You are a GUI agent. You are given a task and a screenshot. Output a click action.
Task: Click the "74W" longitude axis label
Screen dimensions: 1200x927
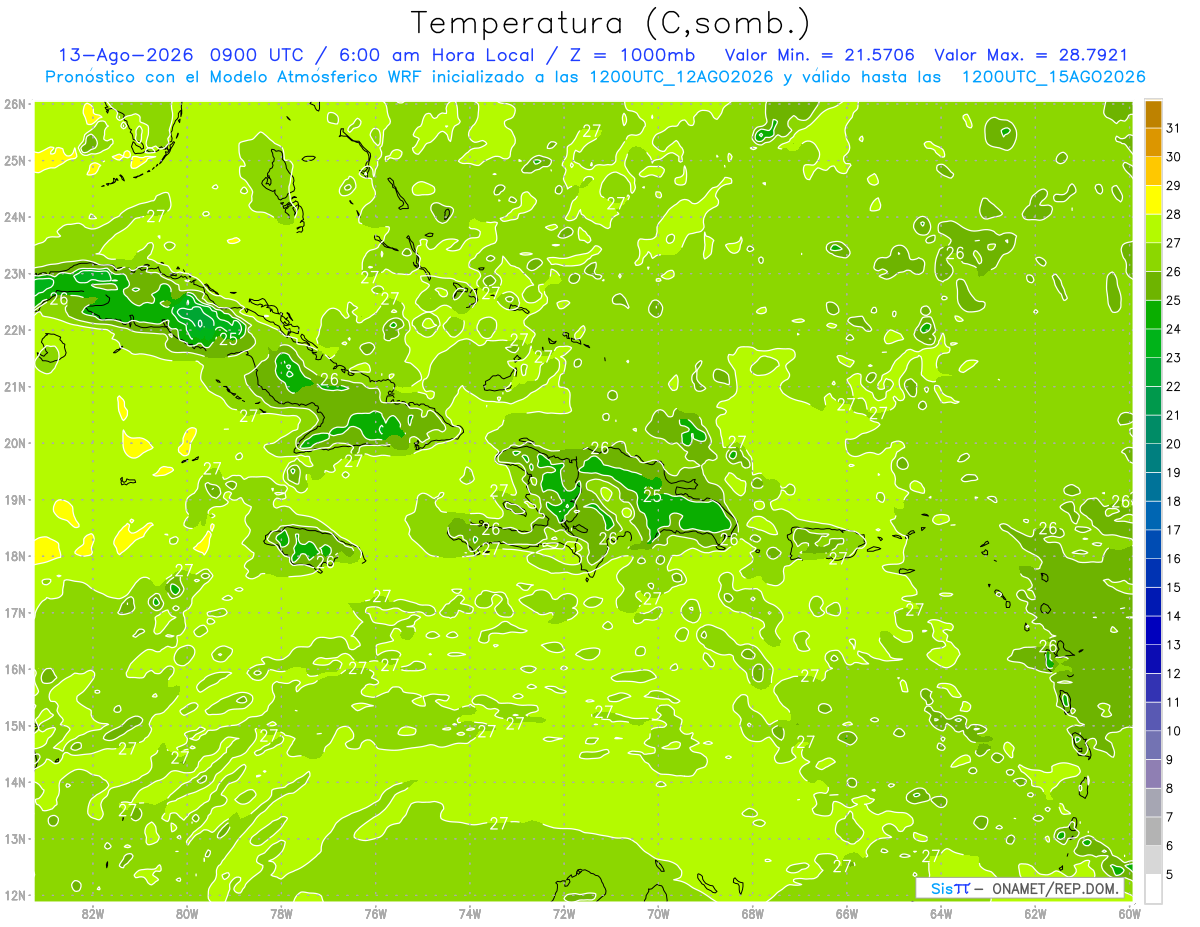point(470,913)
